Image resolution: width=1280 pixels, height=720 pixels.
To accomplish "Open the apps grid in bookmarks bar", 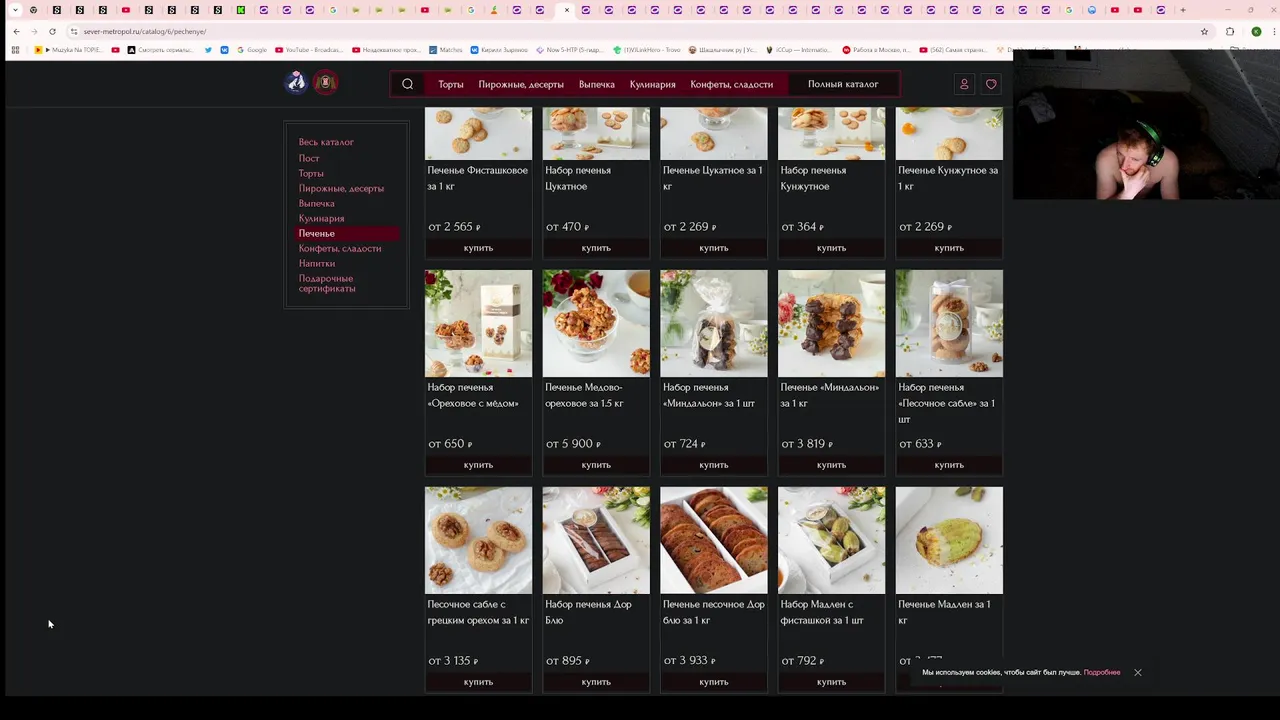I will pyautogui.click(x=15, y=49).
